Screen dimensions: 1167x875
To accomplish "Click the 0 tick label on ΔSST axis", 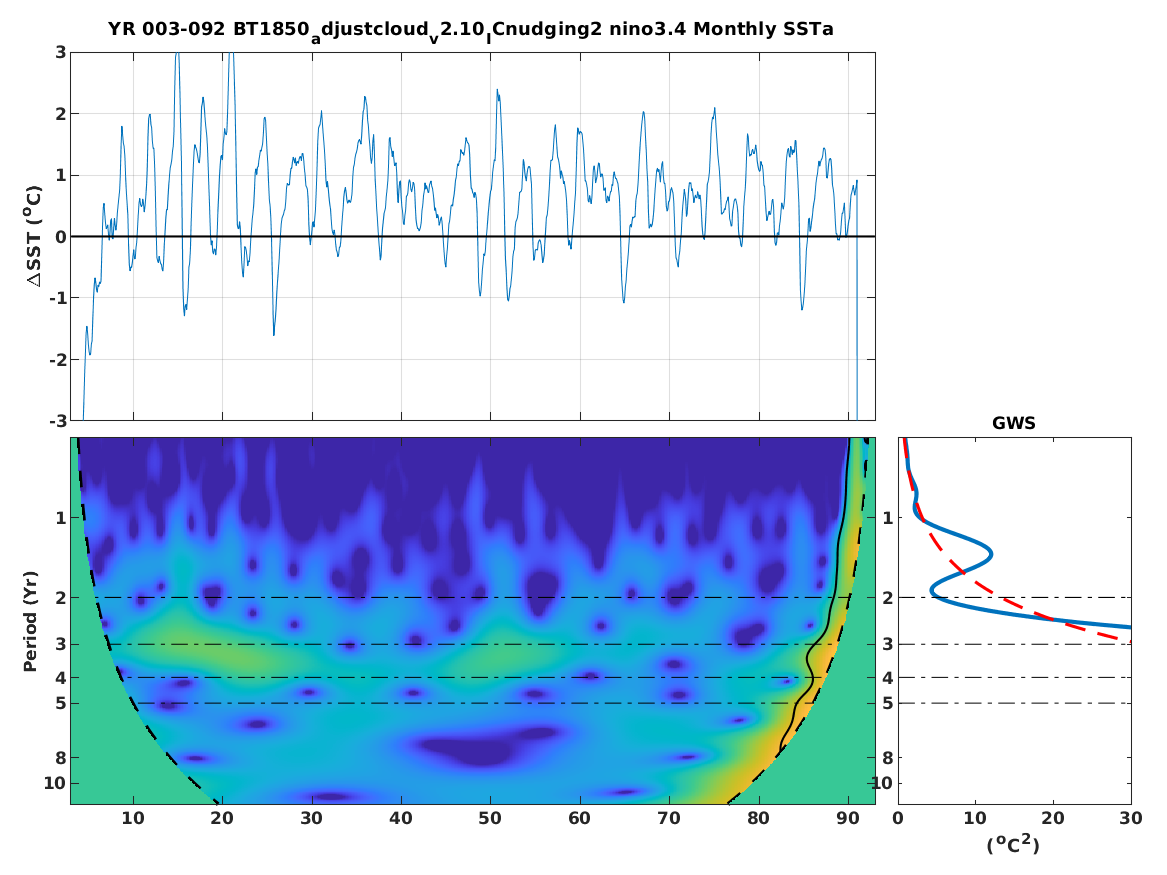I will [x=61, y=237].
